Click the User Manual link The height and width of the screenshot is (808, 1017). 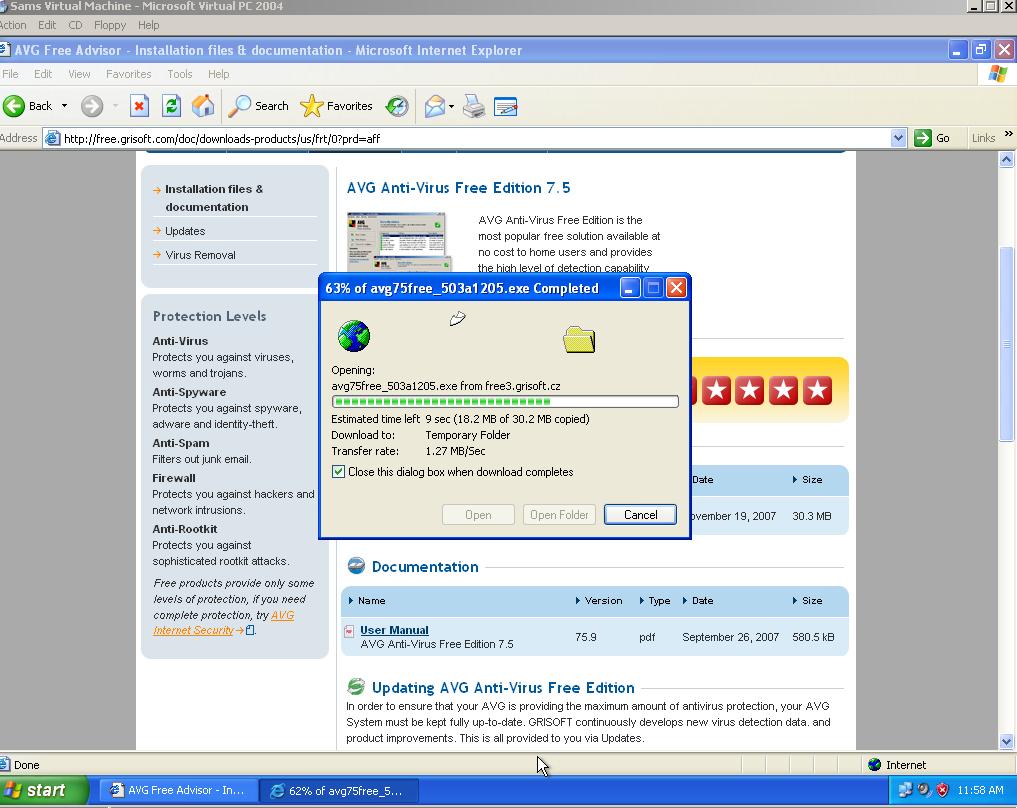point(394,630)
